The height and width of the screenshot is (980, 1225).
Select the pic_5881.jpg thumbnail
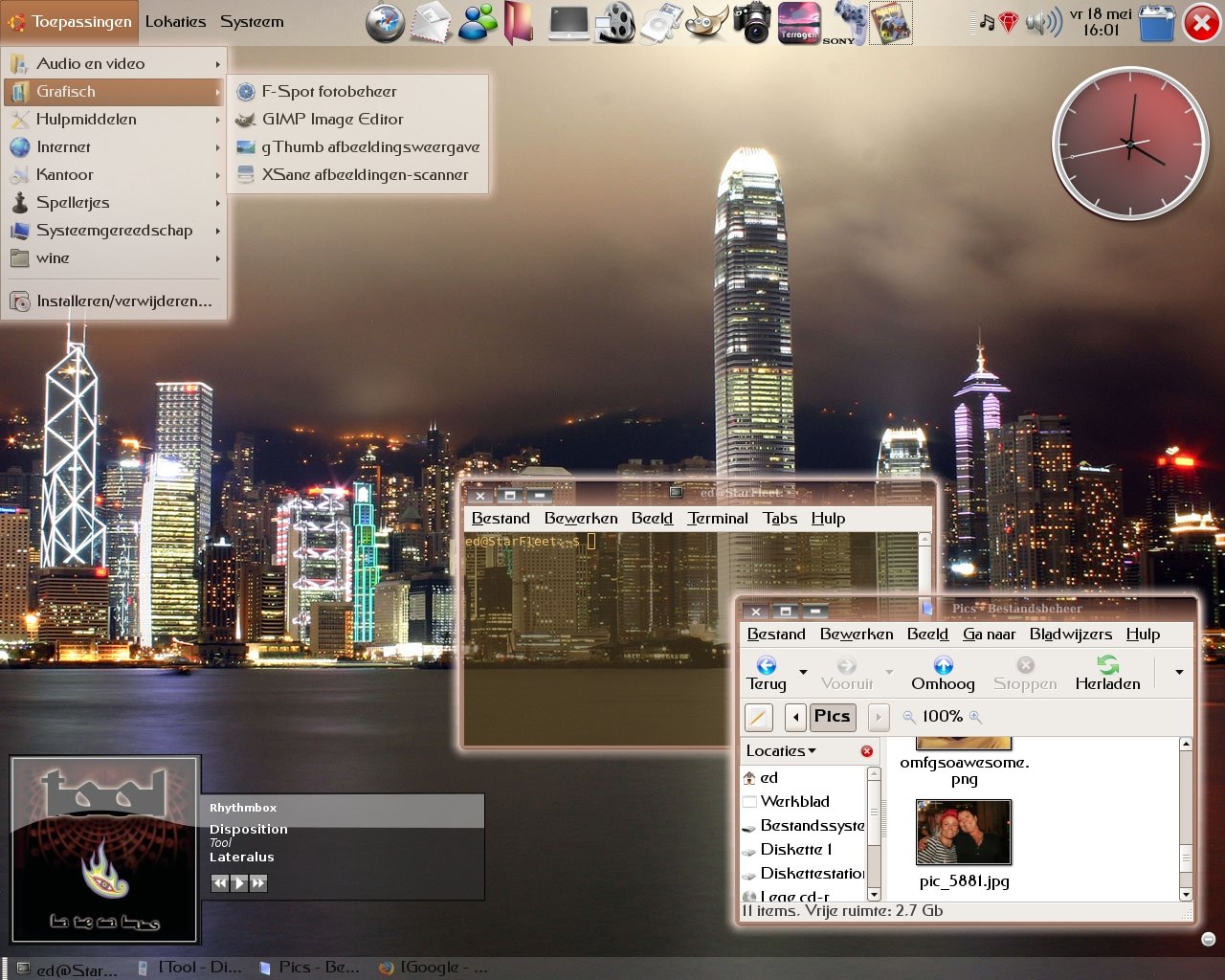click(x=964, y=833)
